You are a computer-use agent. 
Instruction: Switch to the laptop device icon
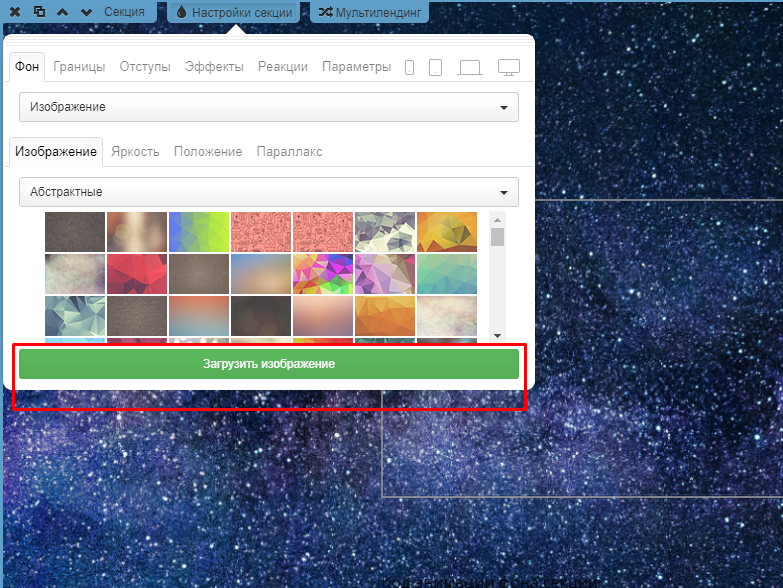pyautogui.click(x=470, y=68)
